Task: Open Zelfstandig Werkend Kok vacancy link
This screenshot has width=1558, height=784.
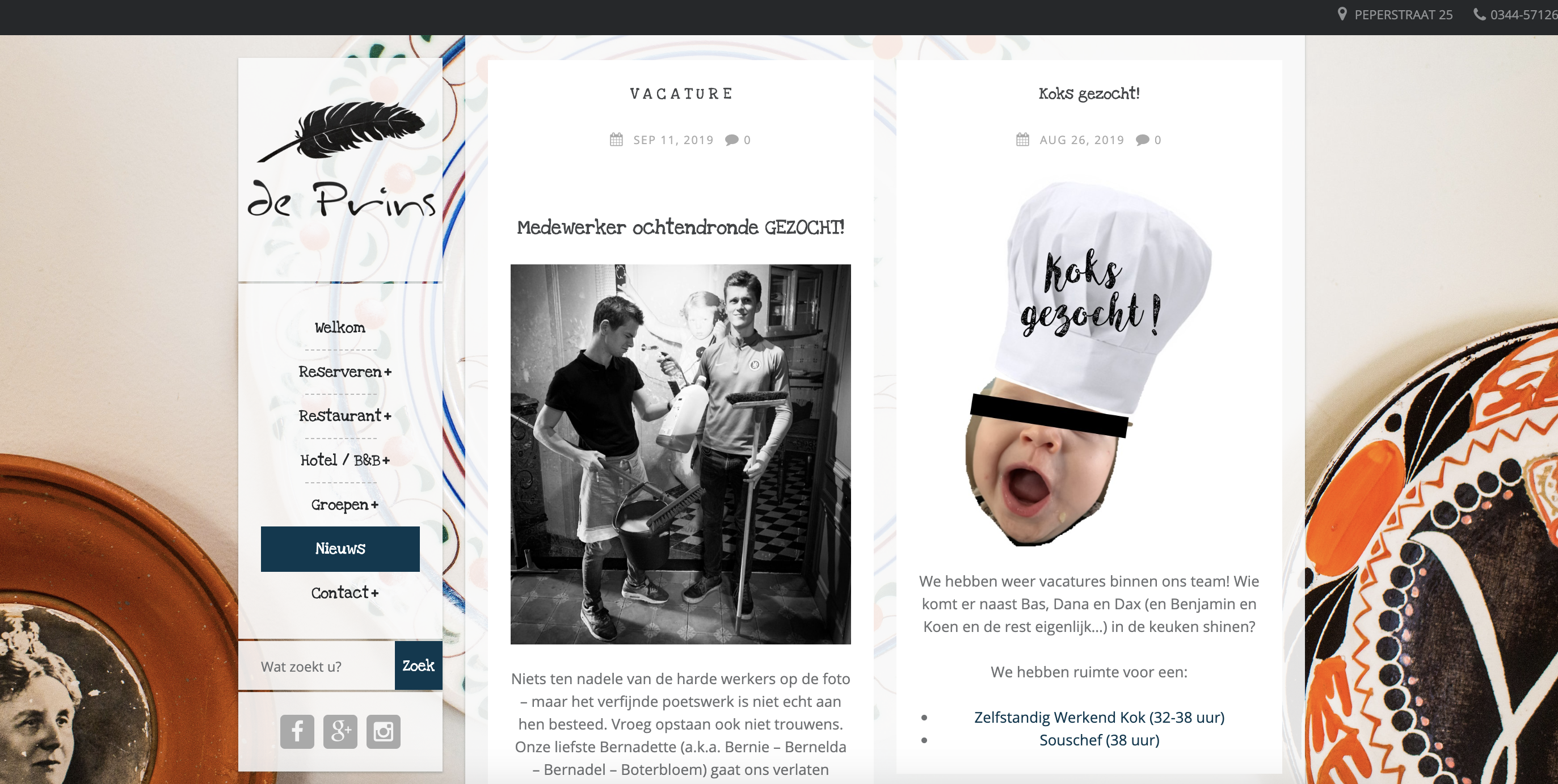Action: point(1098,717)
